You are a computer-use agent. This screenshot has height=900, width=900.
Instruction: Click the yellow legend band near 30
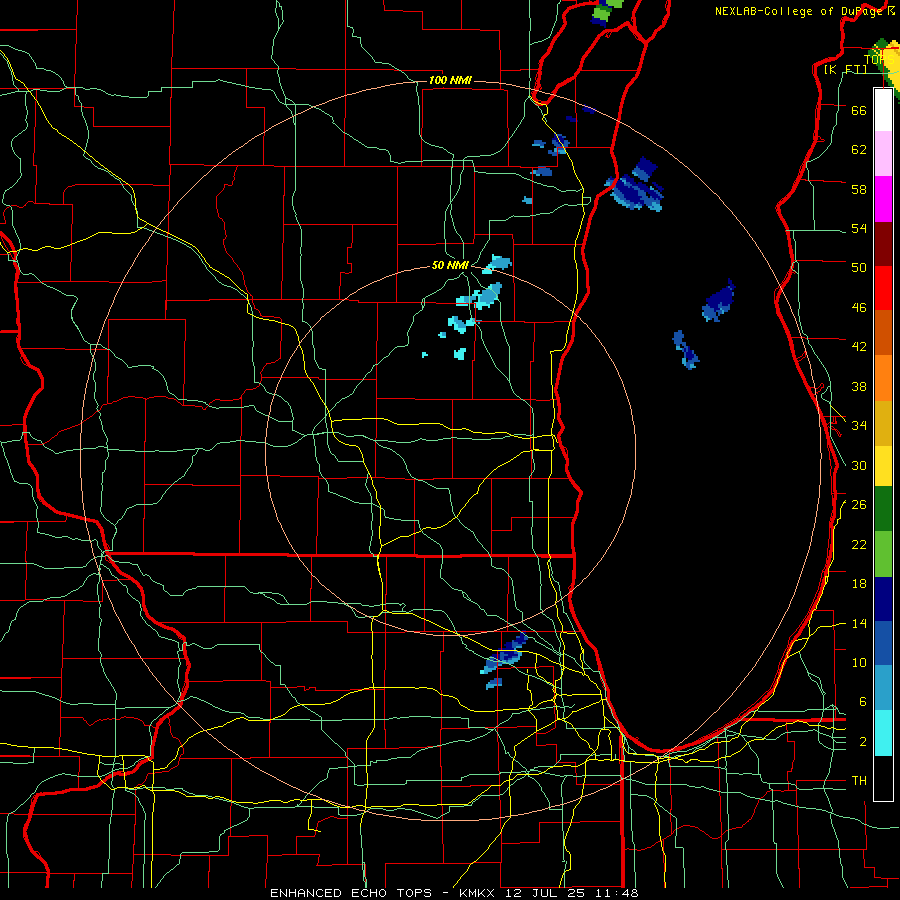click(x=883, y=466)
